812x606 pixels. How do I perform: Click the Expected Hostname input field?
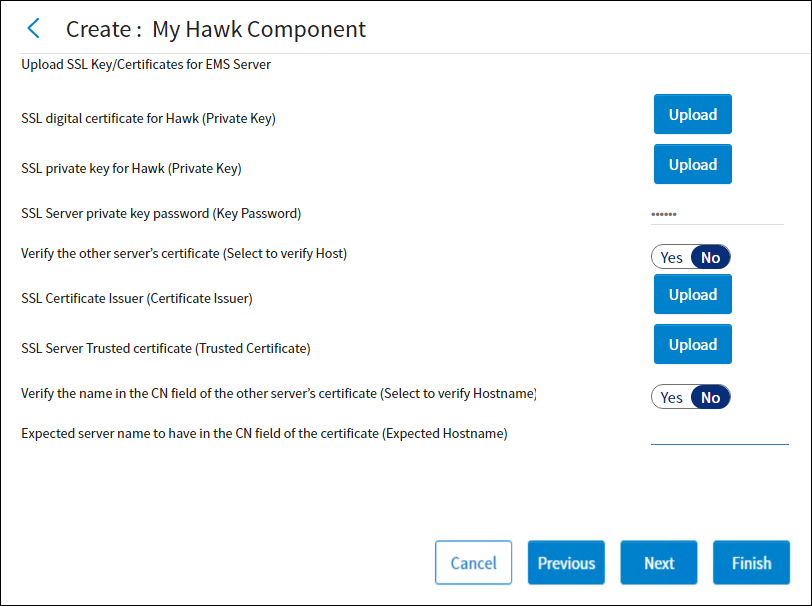point(719,434)
